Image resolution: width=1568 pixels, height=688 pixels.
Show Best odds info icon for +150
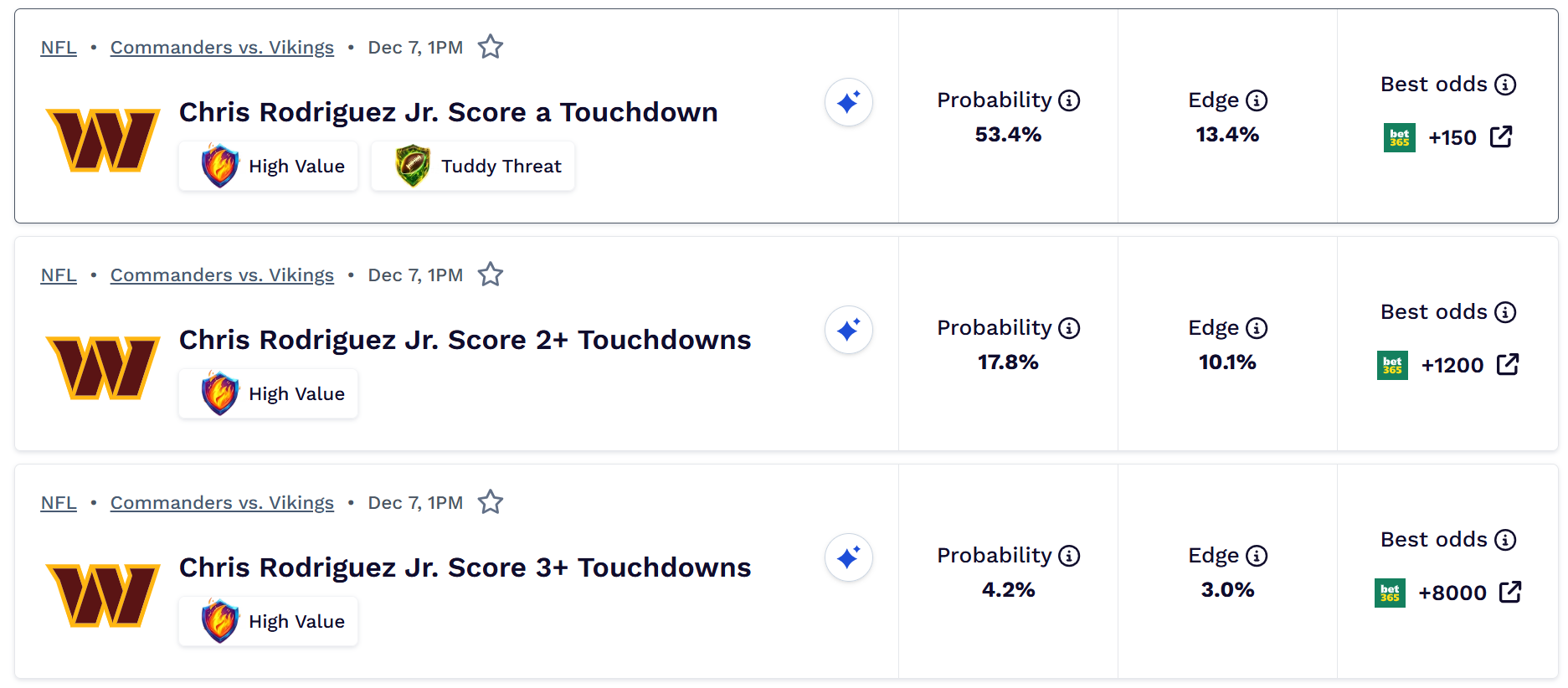click(1505, 85)
